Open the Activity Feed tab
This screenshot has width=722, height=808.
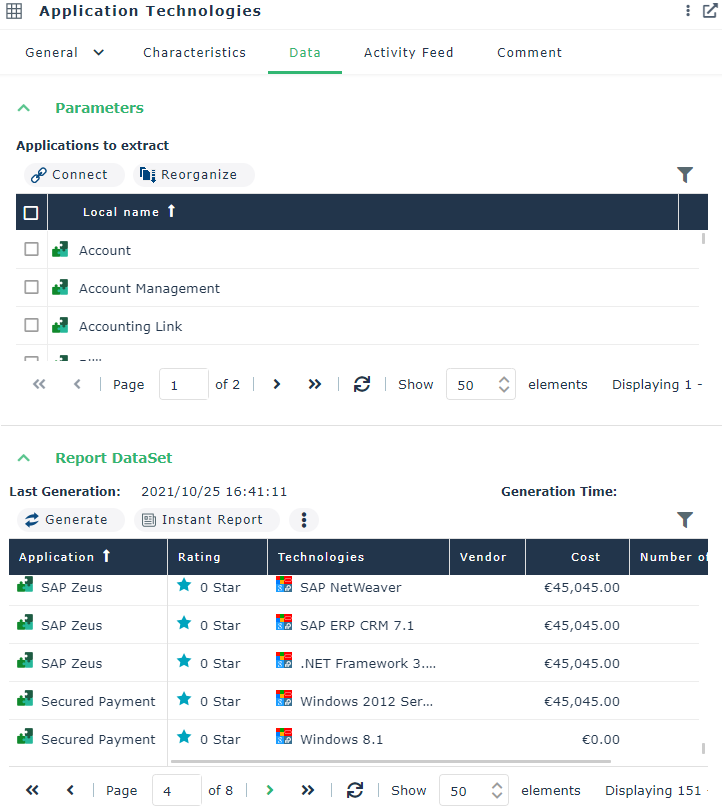click(408, 53)
